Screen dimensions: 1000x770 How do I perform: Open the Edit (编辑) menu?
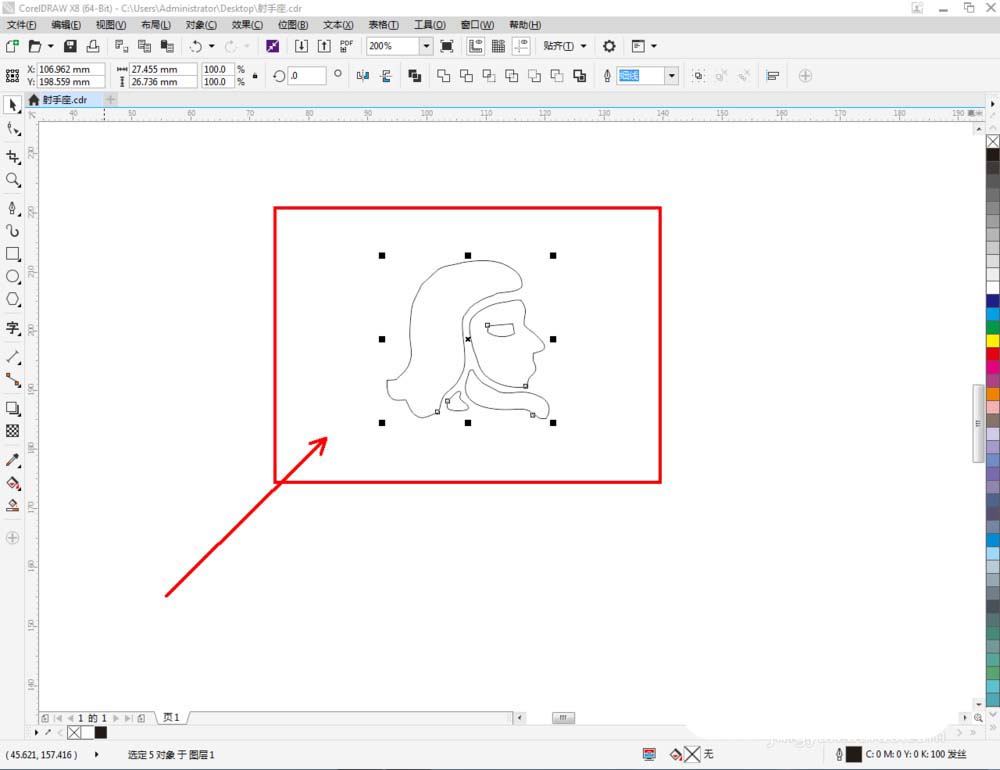point(66,25)
